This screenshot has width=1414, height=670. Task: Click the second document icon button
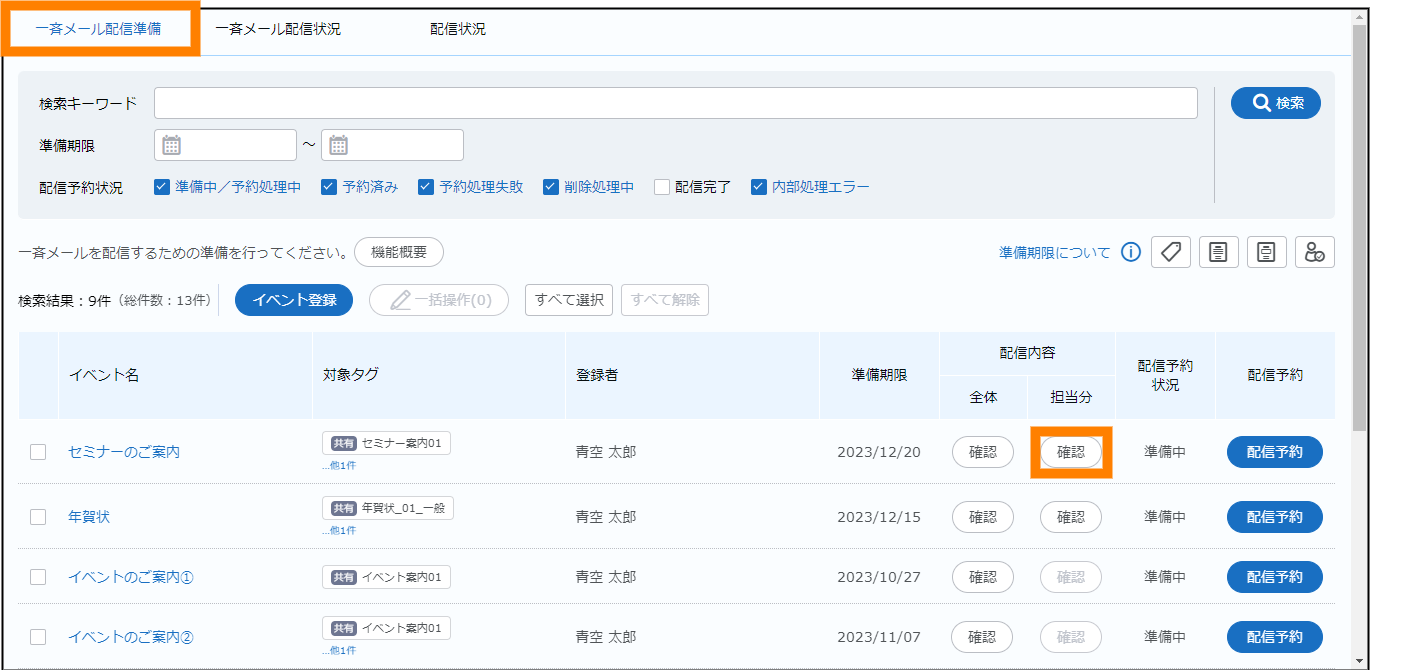click(1267, 252)
